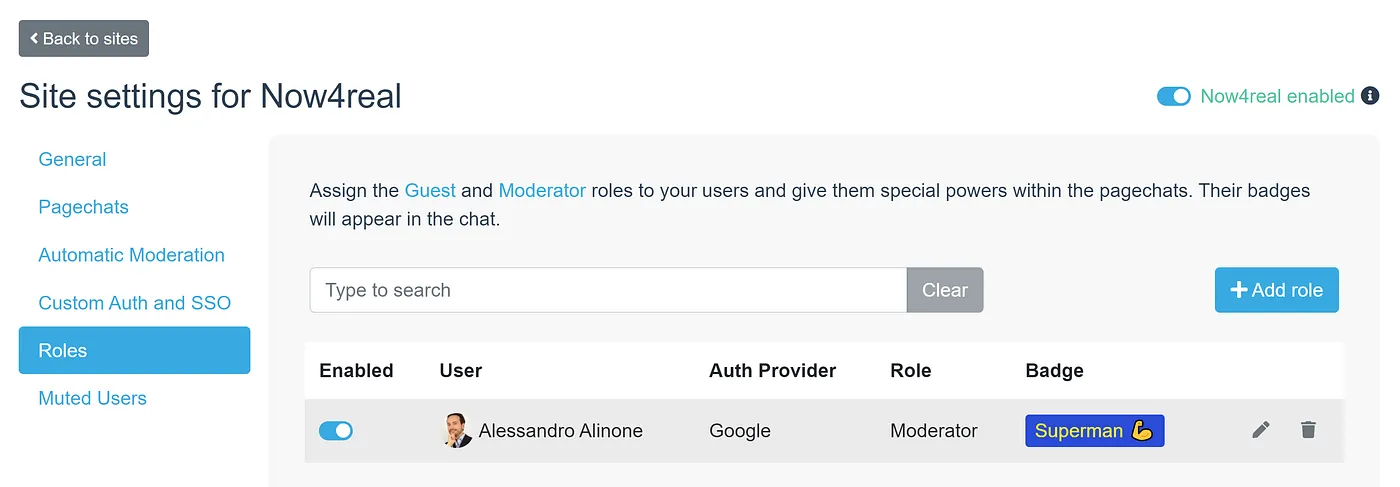Image resolution: width=1400 pixels, height=487 pixels.
Task: Switch to Automatic Moderation settings
Action: click(x=131, y=255)
